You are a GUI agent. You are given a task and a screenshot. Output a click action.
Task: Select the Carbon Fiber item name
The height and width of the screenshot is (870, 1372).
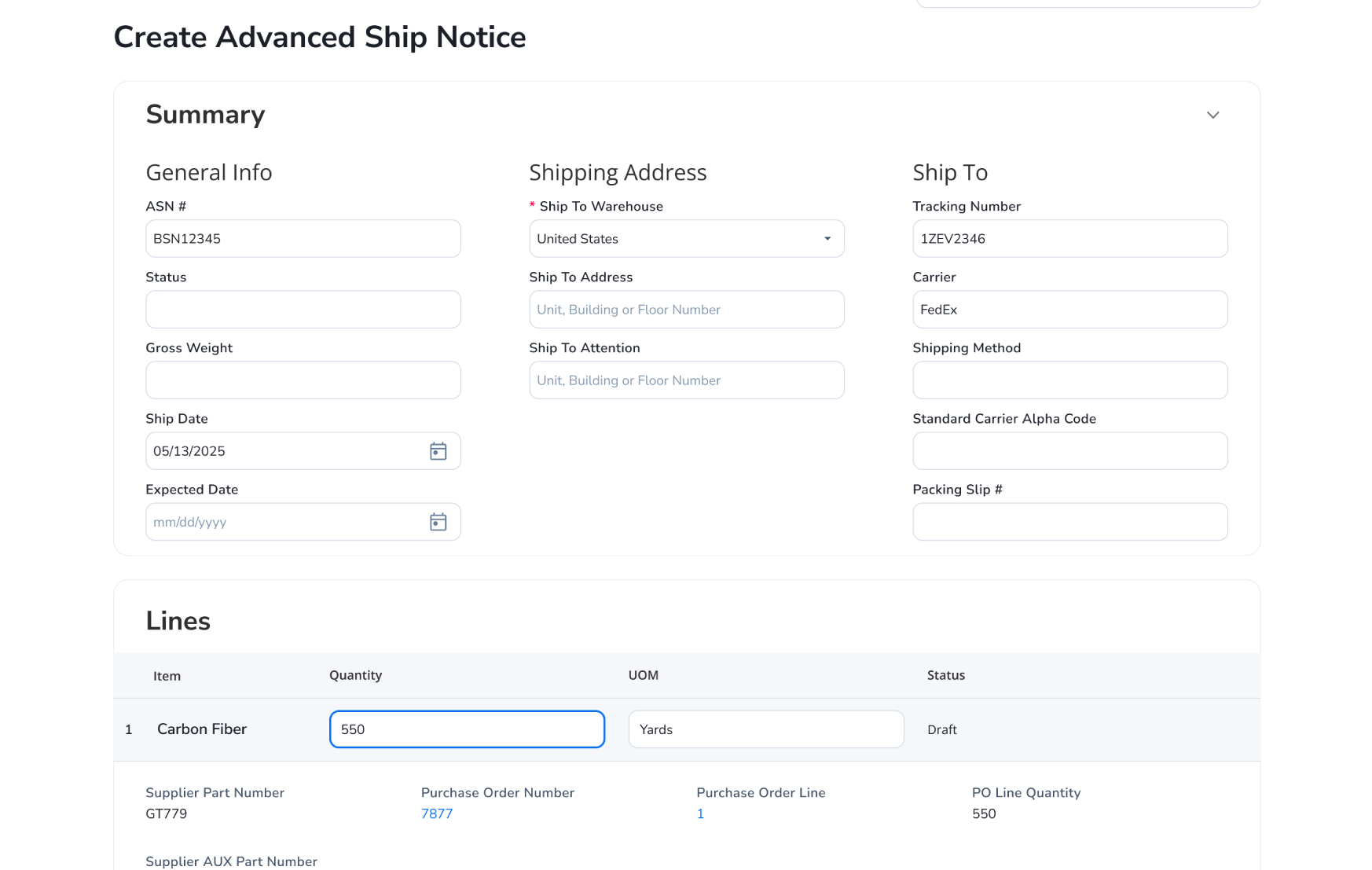[x=202, y=729]
